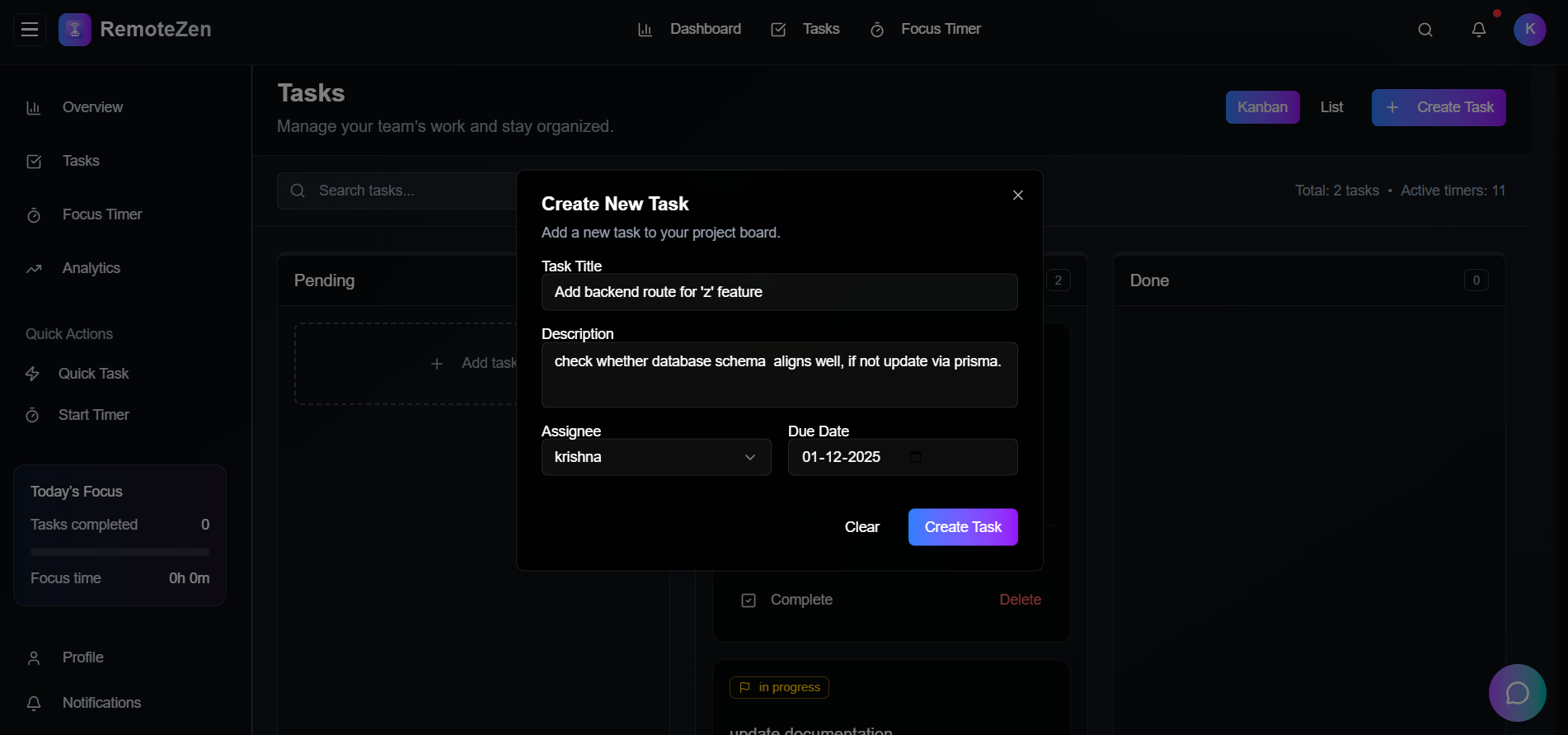
Task: Click the sidebar Tasks check icon
Action: pos(34,162)
